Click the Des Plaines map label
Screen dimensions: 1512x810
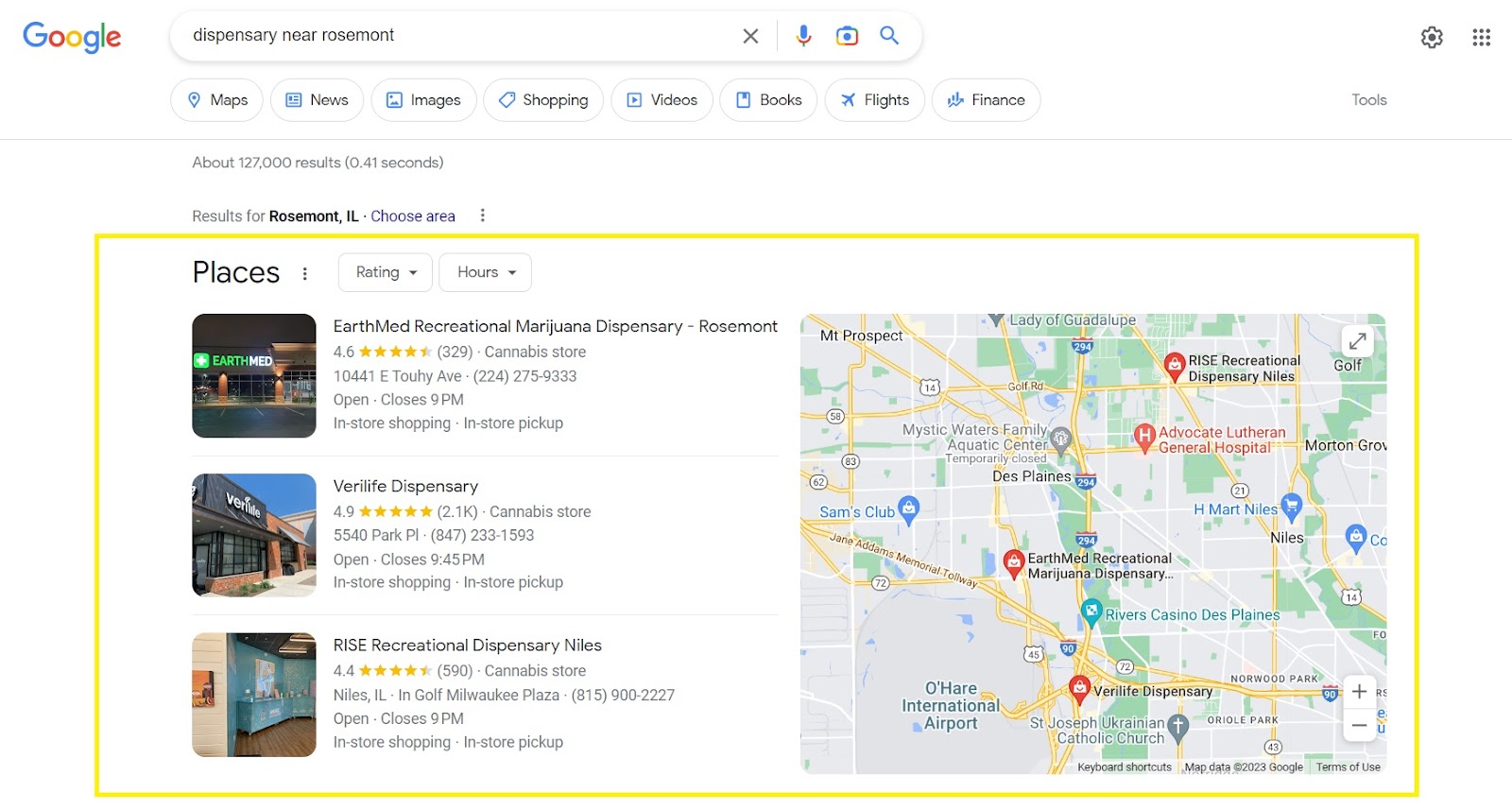pyautogui.click(x=1032, y=476)
